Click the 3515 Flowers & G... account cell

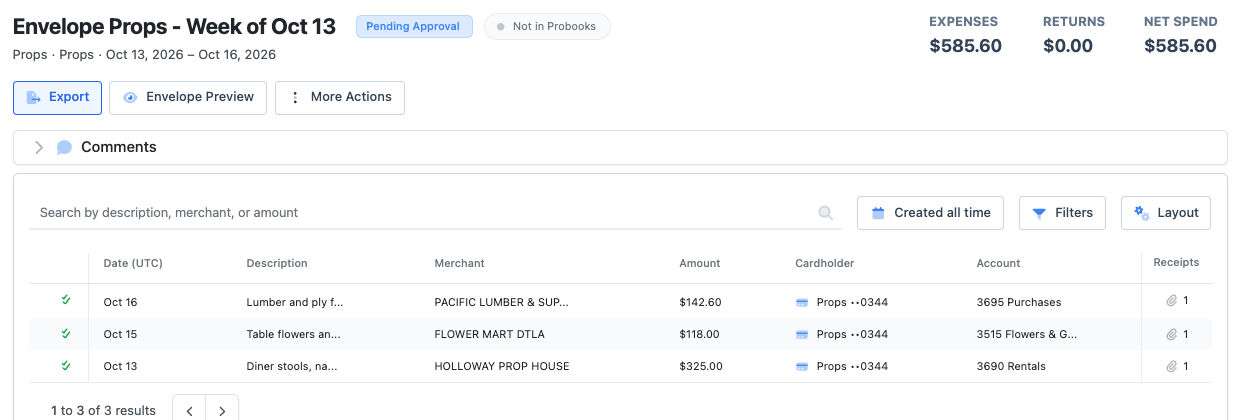(1027, 334)
